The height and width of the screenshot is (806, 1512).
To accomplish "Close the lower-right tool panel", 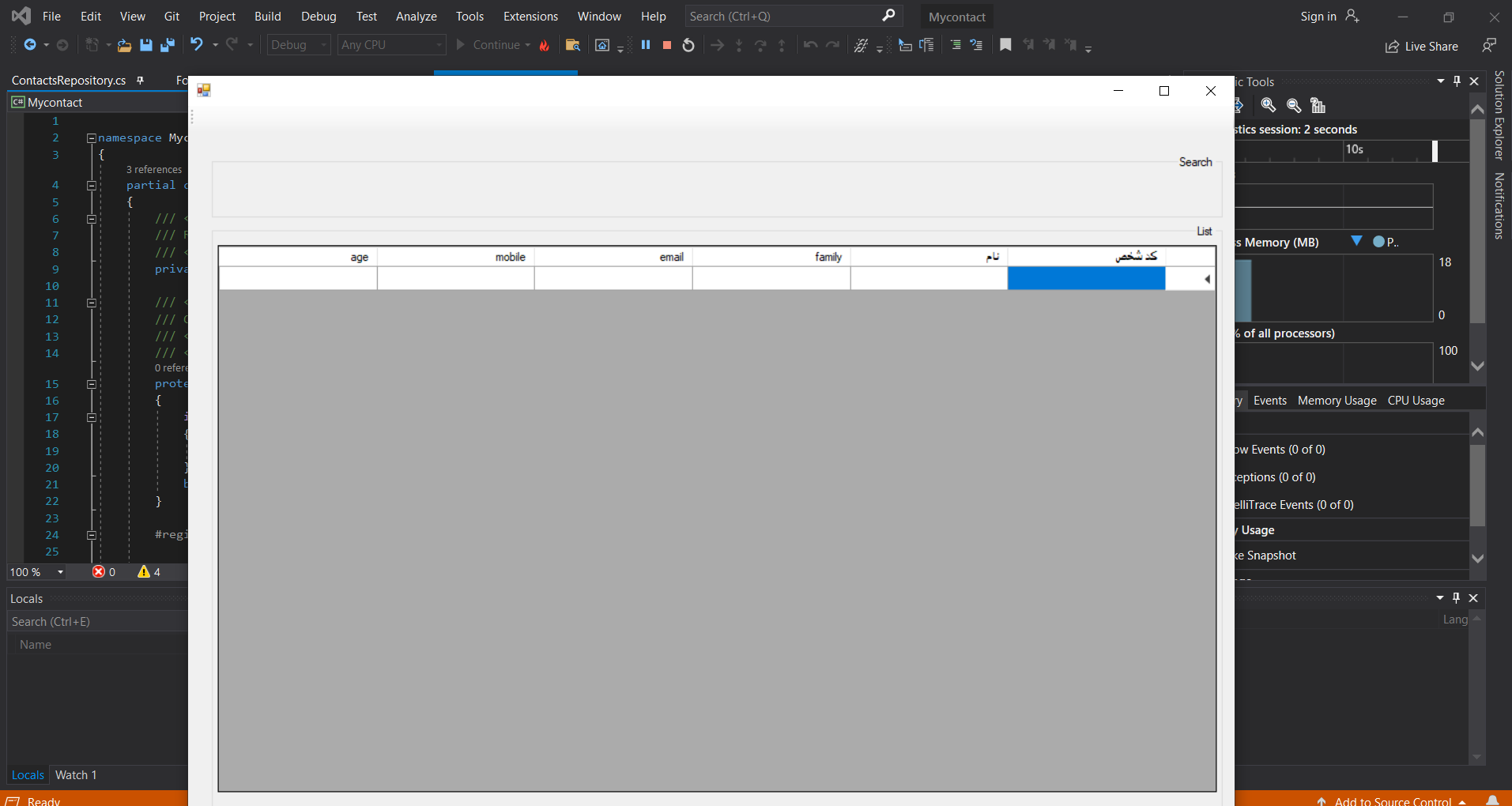I will [x=1473, y=598].
